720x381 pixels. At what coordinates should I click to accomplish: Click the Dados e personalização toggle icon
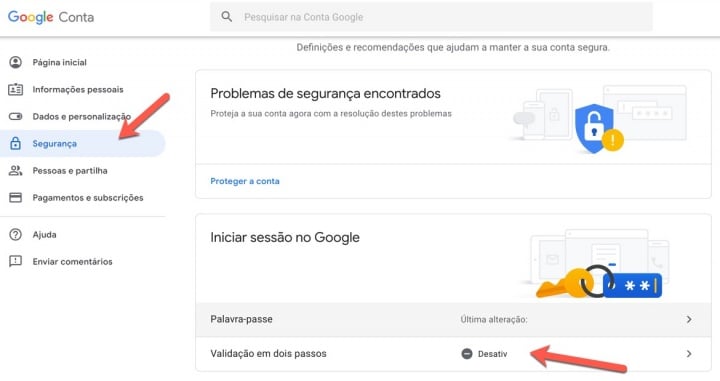(16, 116)
